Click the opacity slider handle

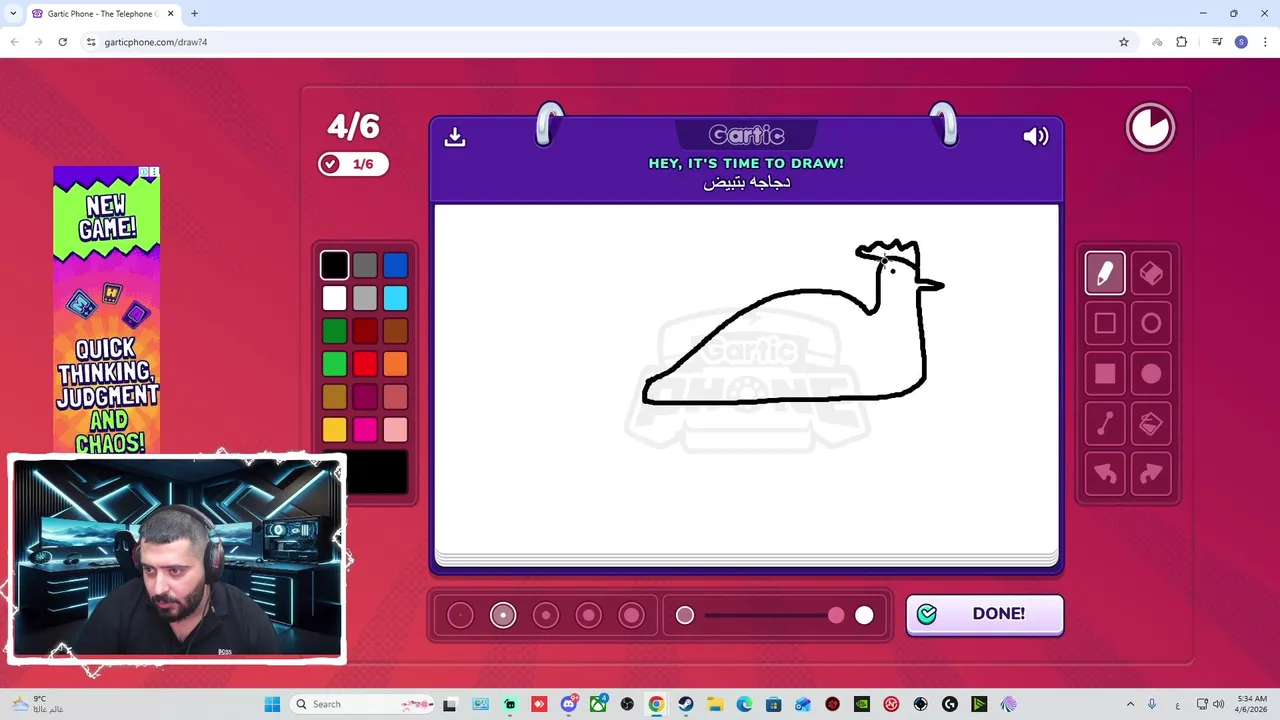point(836,615)
